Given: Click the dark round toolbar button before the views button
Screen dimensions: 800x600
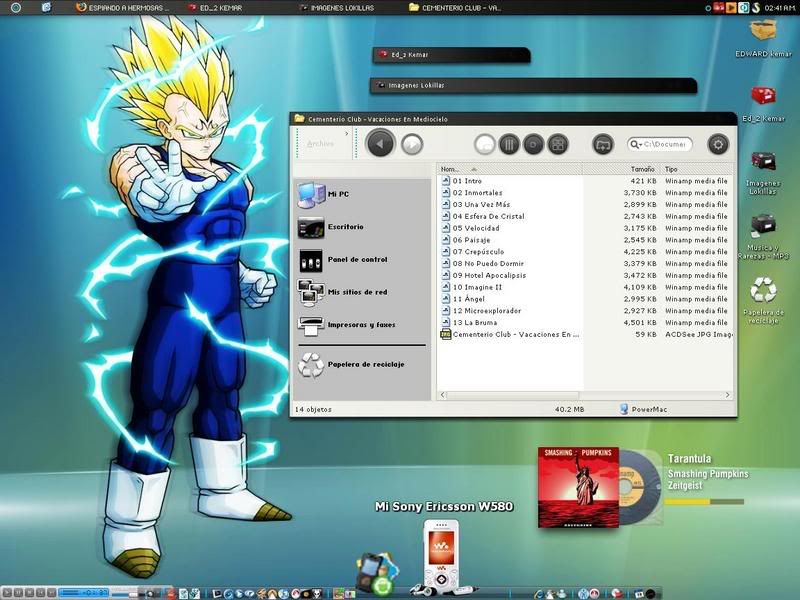Looking at the screenshot, I should [533, 144].
